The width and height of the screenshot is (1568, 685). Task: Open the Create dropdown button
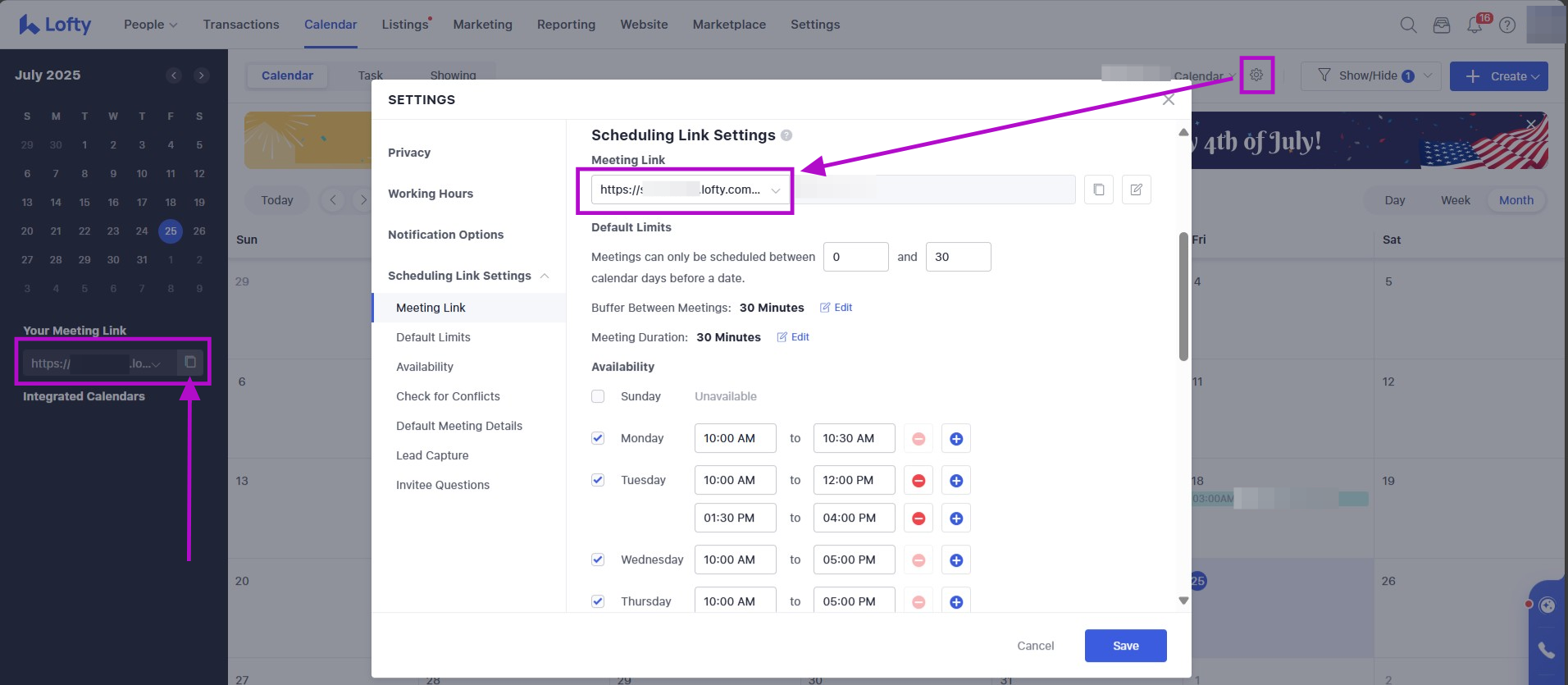click(1498, 76)
